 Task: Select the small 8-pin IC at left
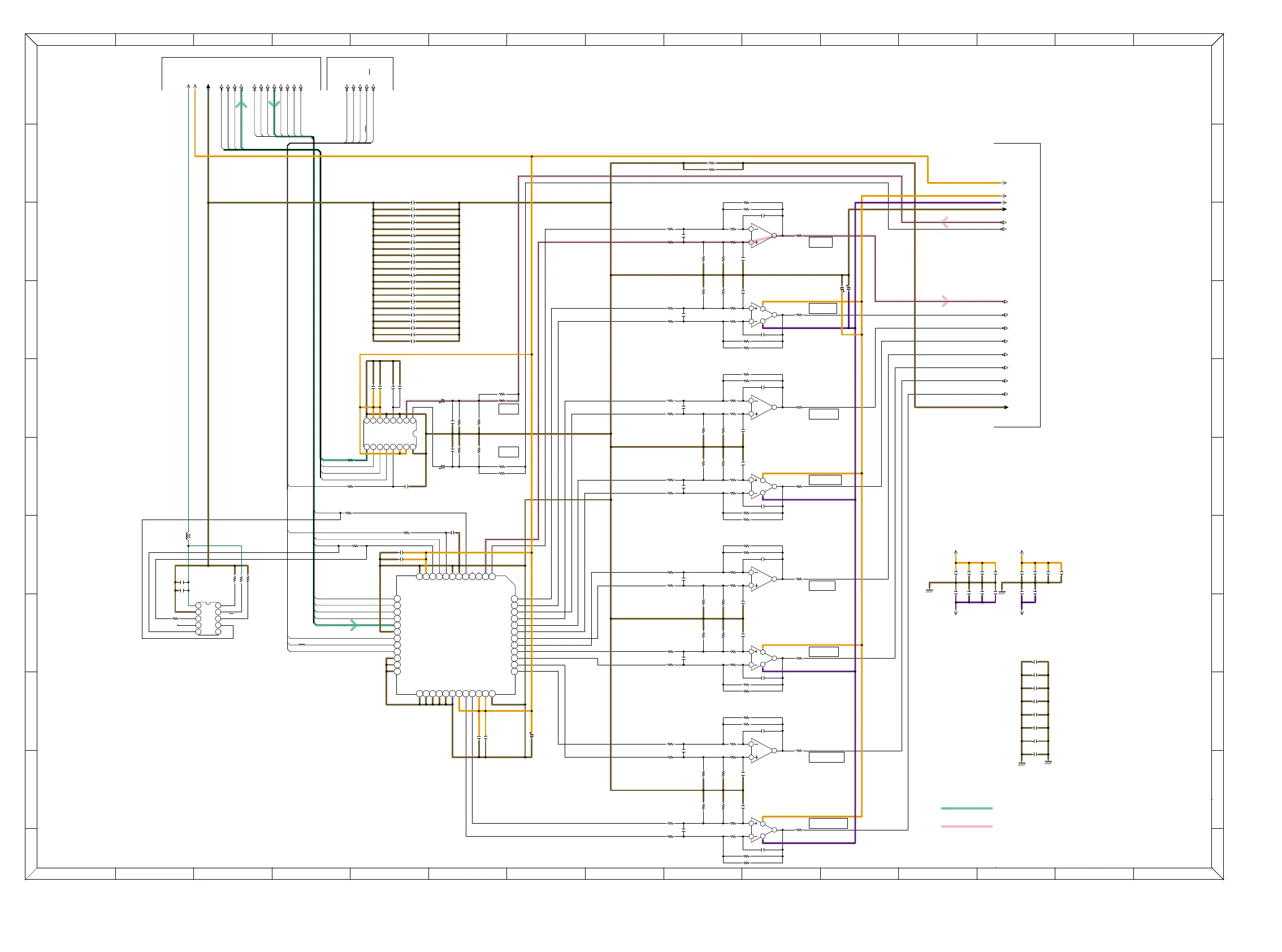tap(208, 619)
